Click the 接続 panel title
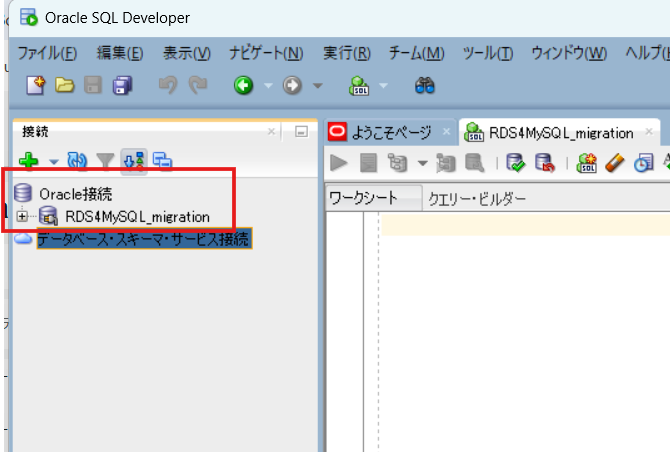The image size is (670, 452). click(35, 132)
